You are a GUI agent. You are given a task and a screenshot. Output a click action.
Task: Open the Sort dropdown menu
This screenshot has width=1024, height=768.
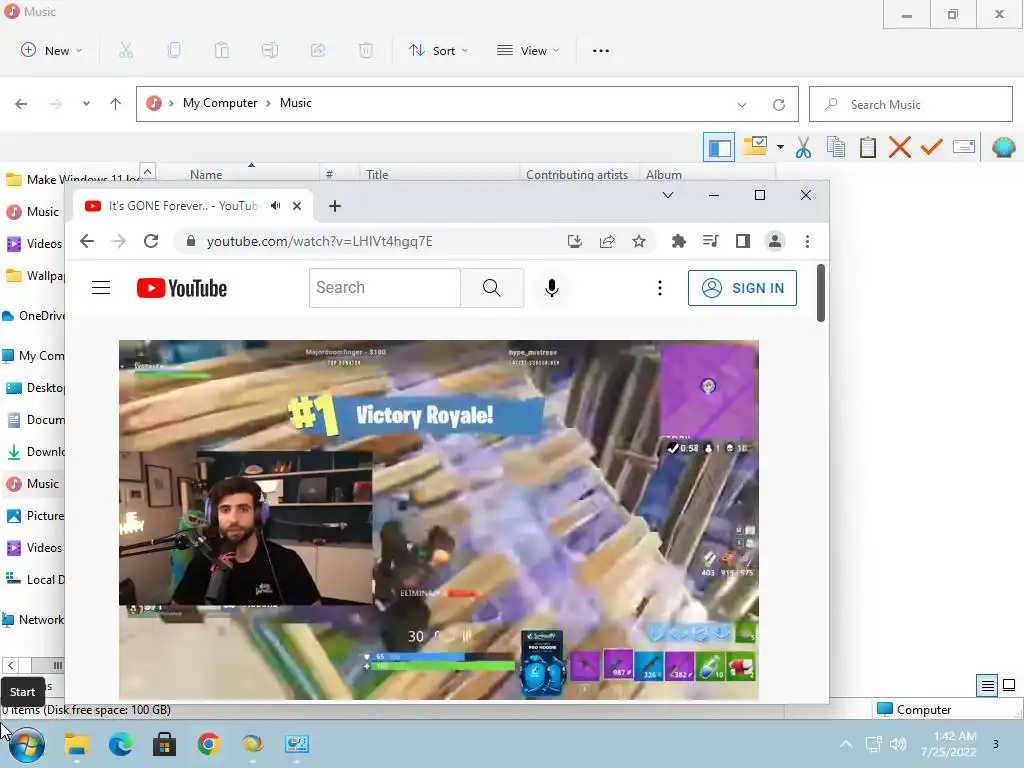438,50
